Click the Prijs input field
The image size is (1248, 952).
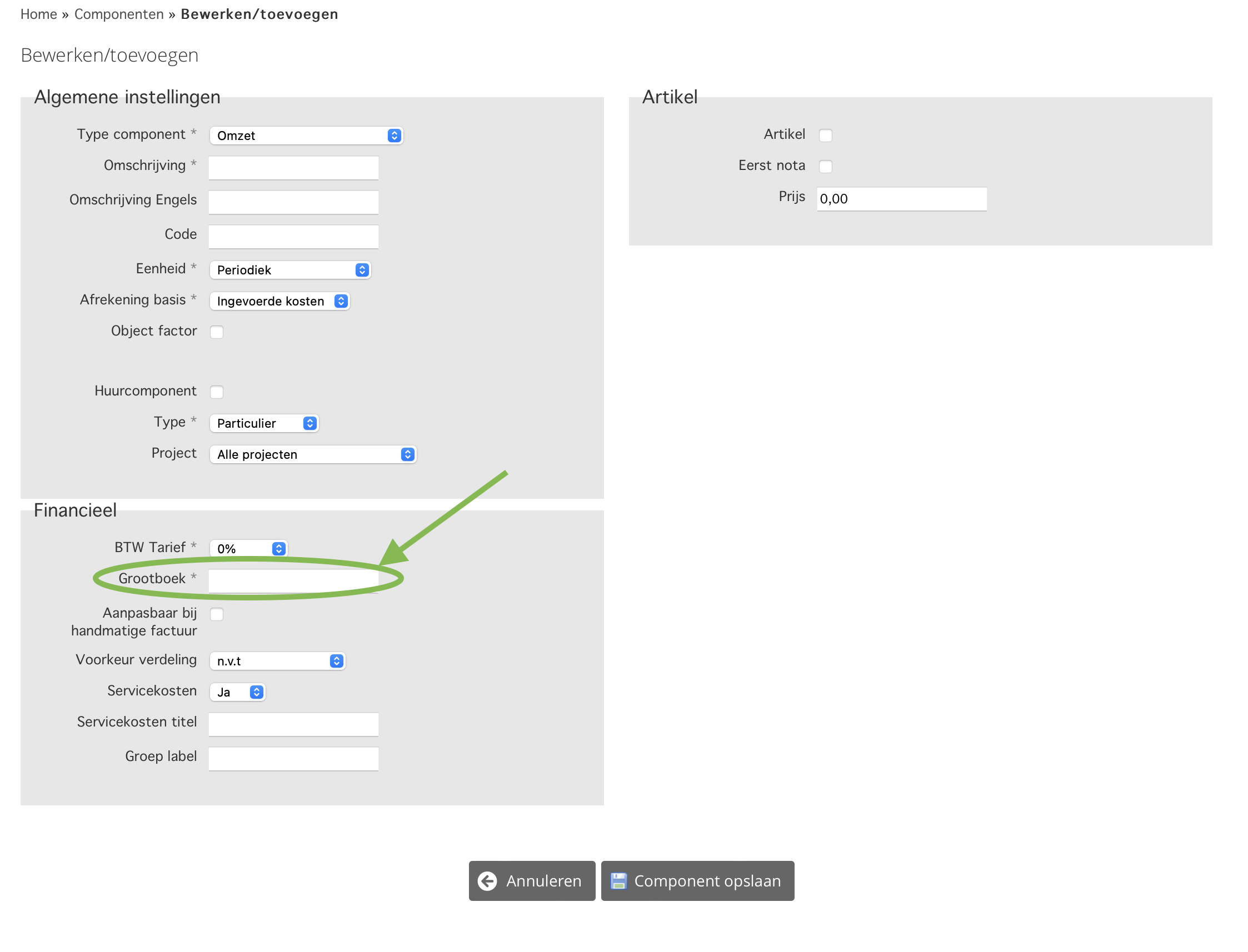coord(901,199)
